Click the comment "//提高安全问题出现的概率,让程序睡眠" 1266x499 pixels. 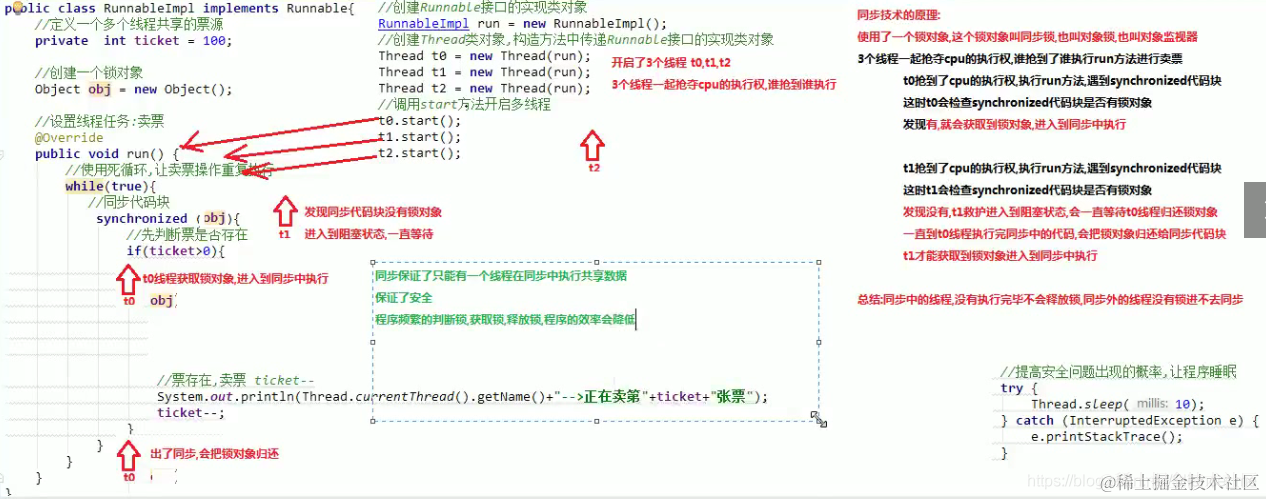(1119, 372)
